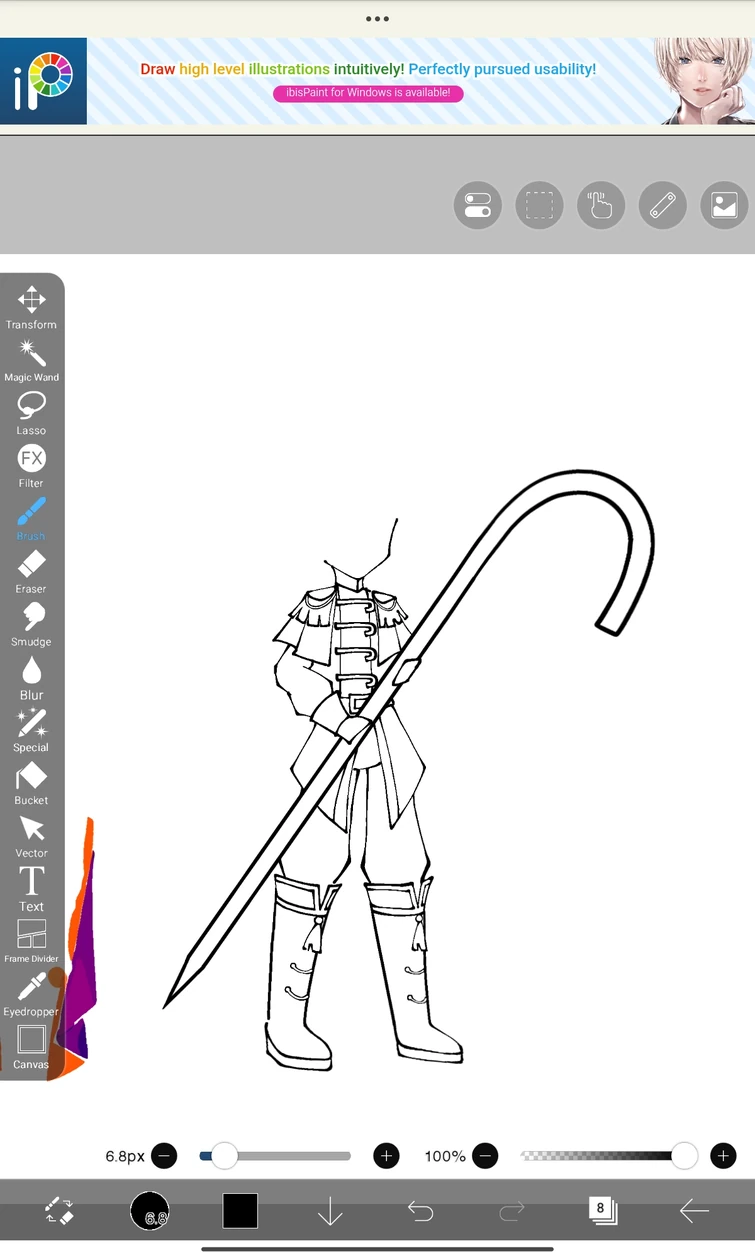Open the Canvas tool
The width and height of the screenshot is (755, 1258).
31,1048
